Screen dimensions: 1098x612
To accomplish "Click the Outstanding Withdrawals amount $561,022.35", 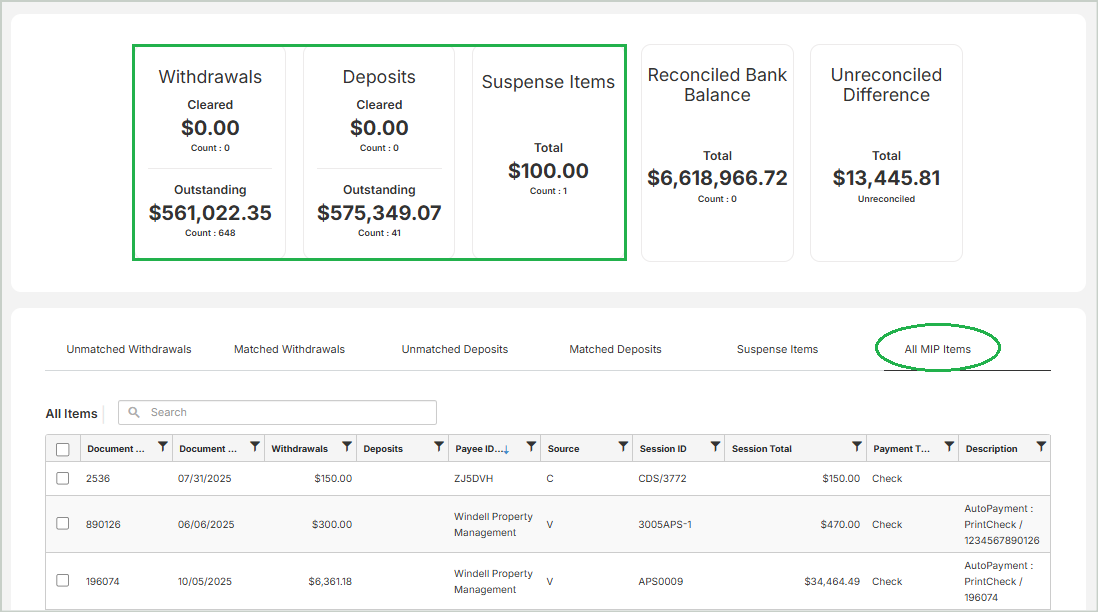I will [210, 213].
